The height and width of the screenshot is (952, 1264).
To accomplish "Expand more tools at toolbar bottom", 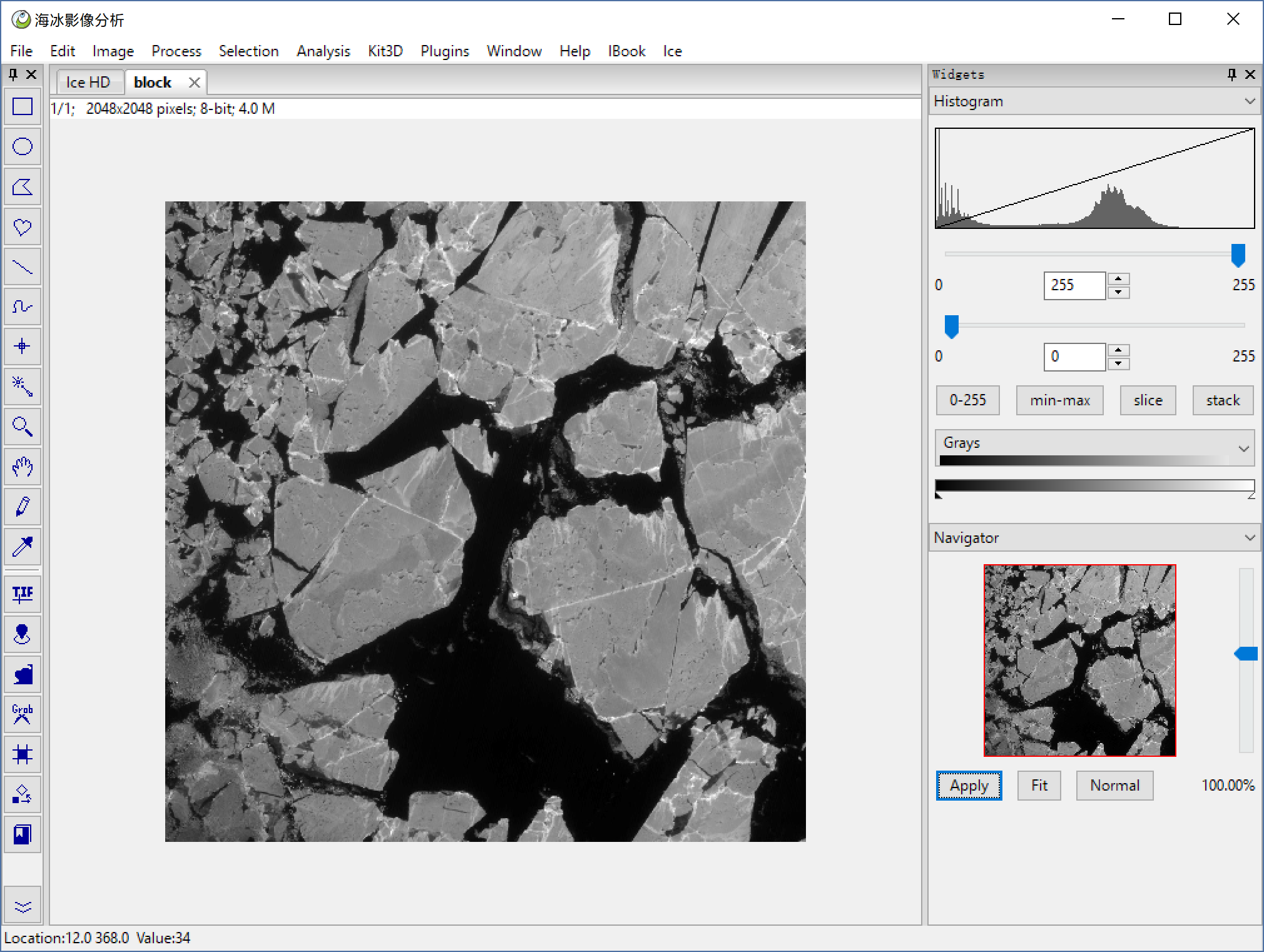I will 23,906.
